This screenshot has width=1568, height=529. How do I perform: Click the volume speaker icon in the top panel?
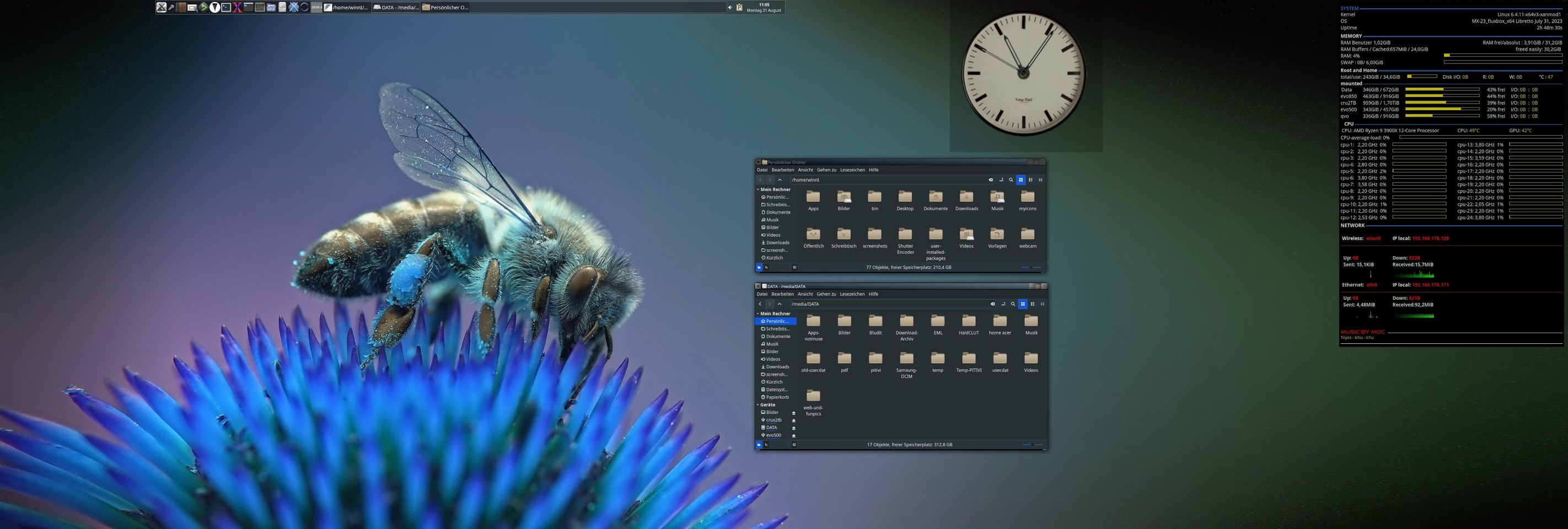tap(729, 7)
